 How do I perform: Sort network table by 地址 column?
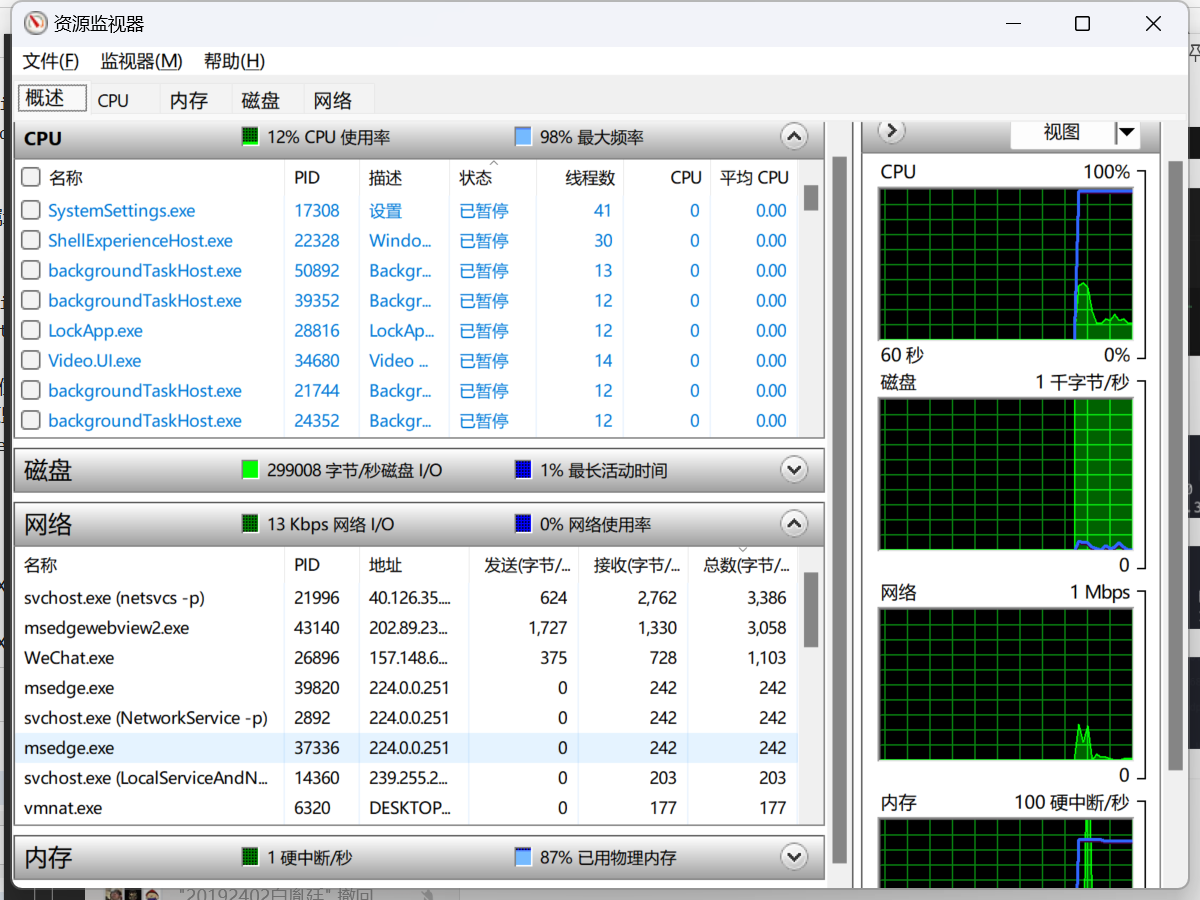coord(414,565)
